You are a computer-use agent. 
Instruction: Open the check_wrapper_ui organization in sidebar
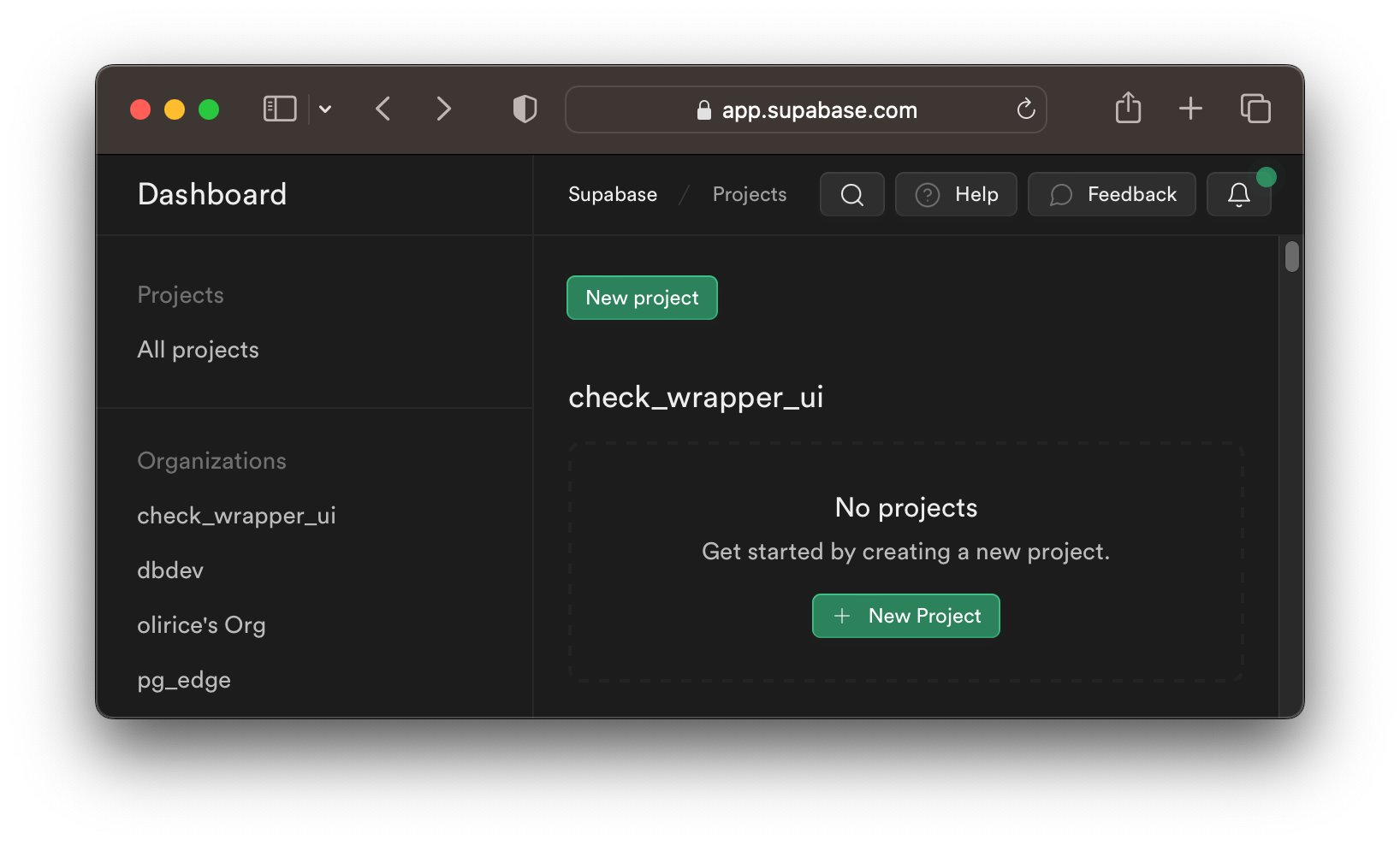tap(236, 516)
